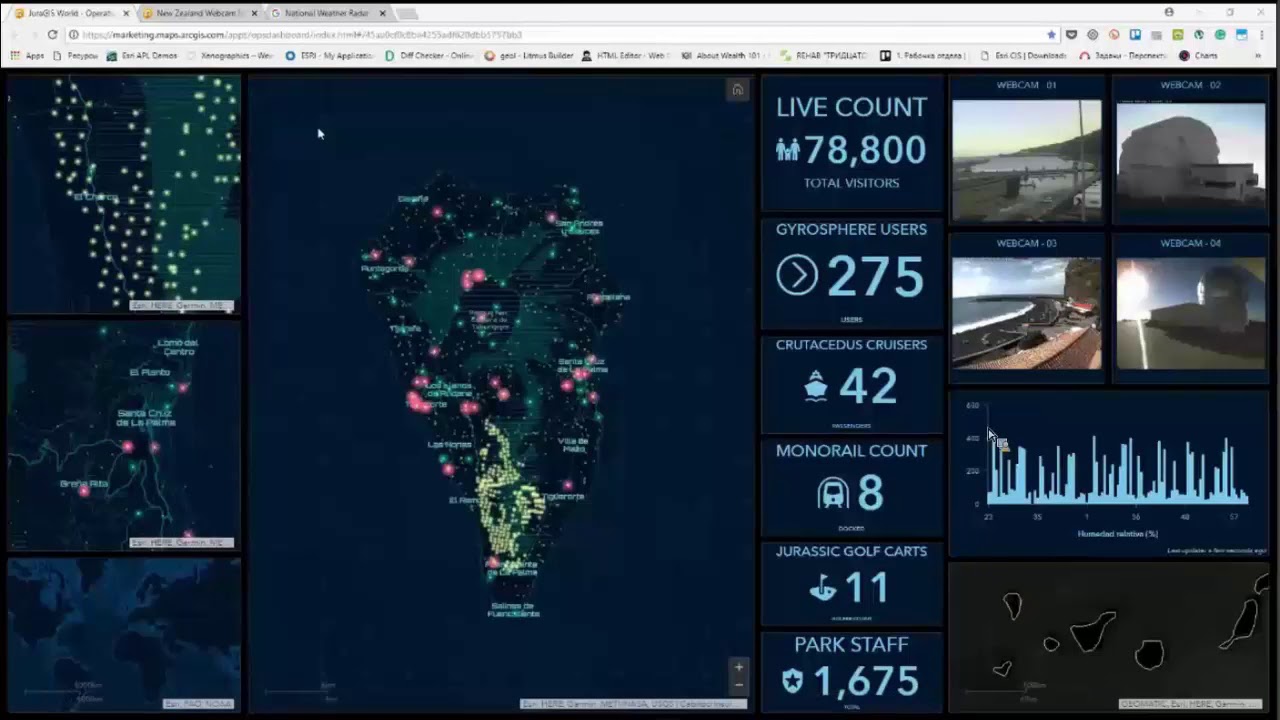
Task: Click the map home extent button
Action: pos(737,90)
